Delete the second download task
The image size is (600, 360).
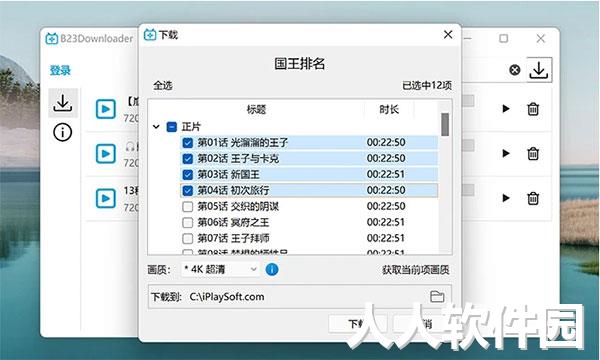tap(533, 154)
